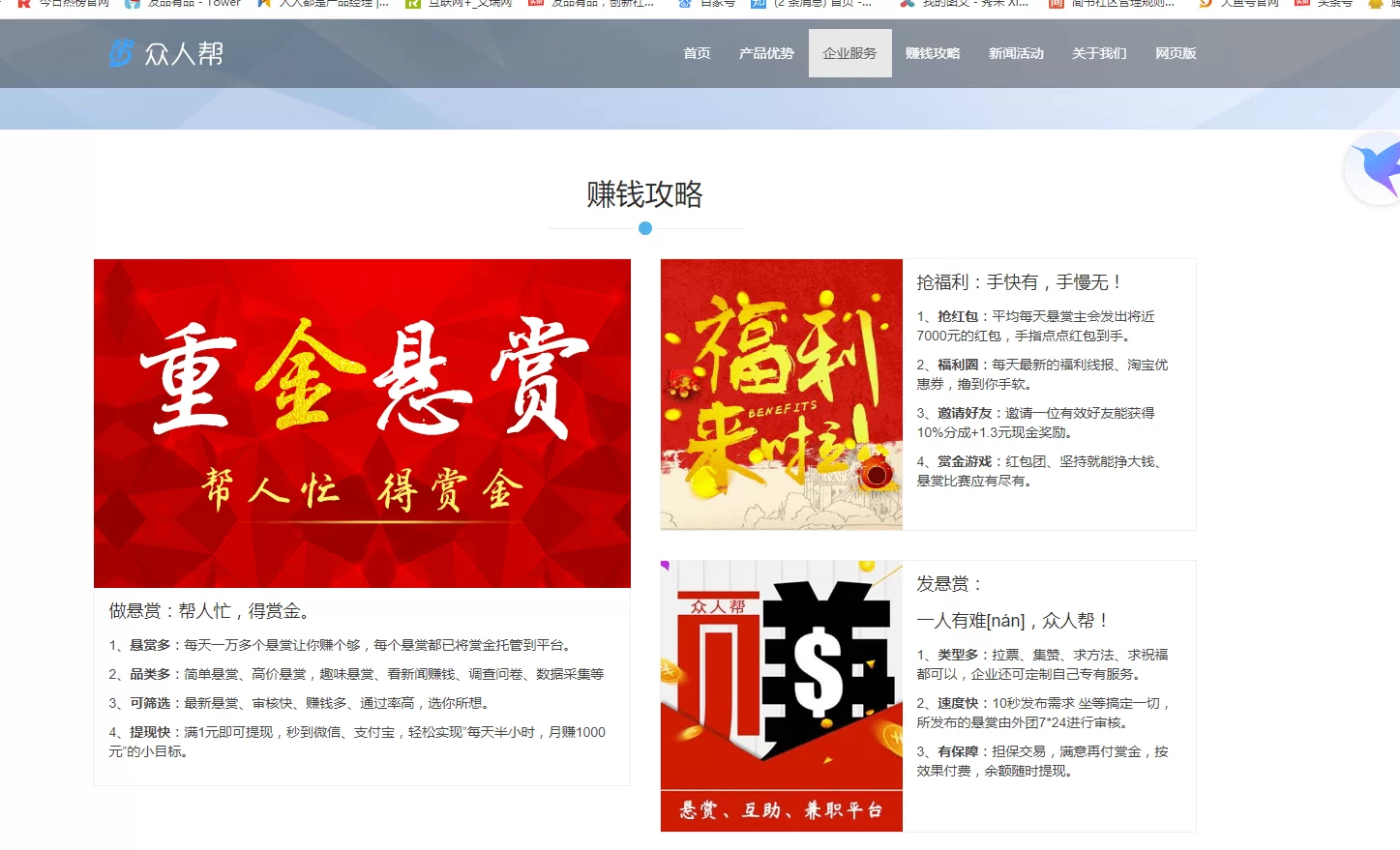Click the 提现快 item under 做悬赏
Viewport: 1400px width, 850px height.
tap(150, 732)
